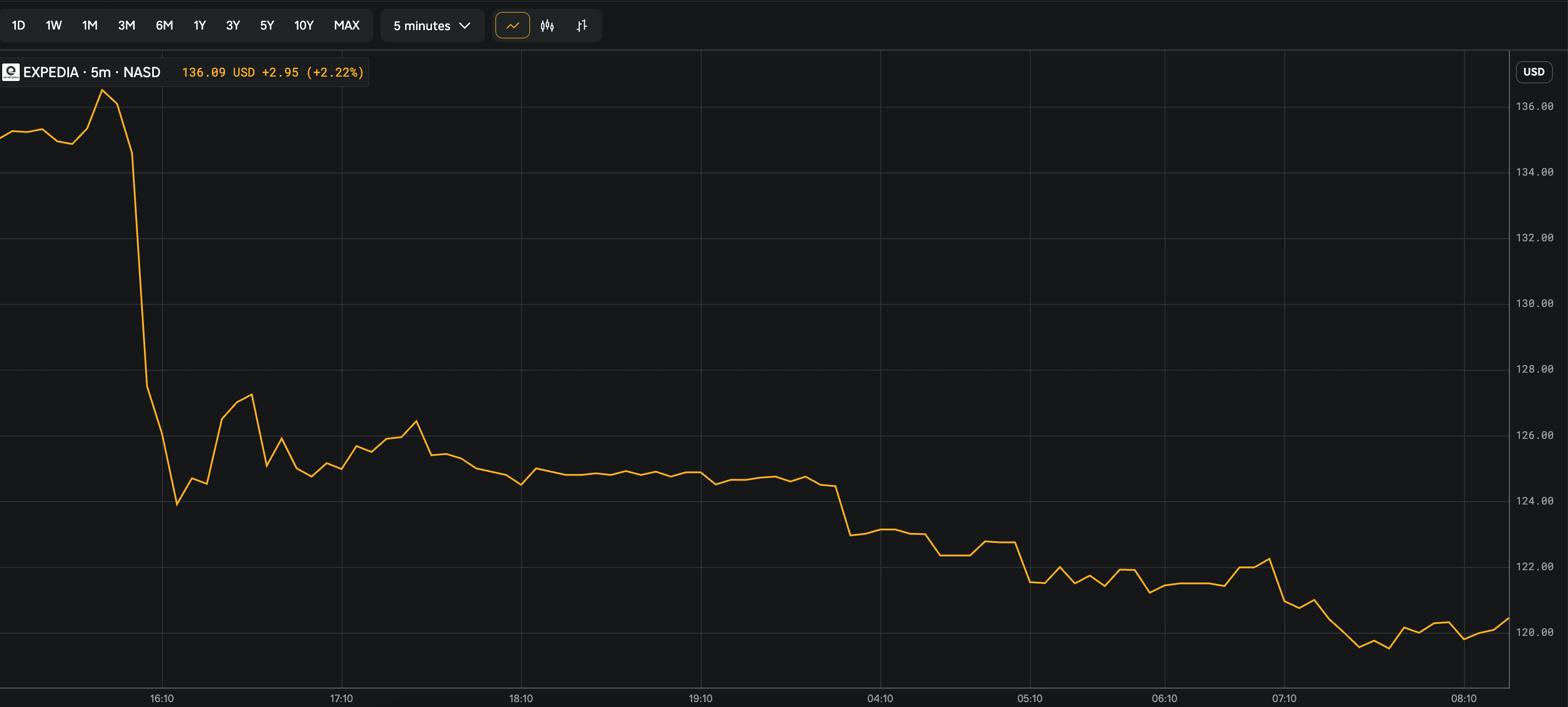Click the 19:10 time axis label
This screenshot has height=707, width=1568.
coord(701,698)
